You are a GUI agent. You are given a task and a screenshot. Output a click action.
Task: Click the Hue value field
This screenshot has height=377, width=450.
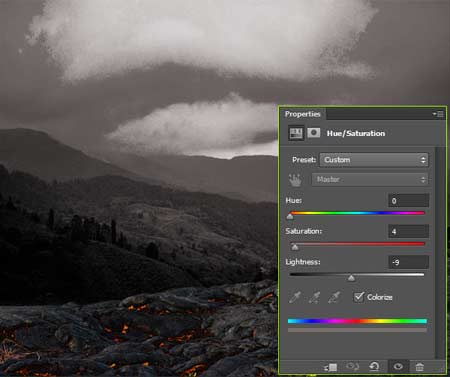409,201
